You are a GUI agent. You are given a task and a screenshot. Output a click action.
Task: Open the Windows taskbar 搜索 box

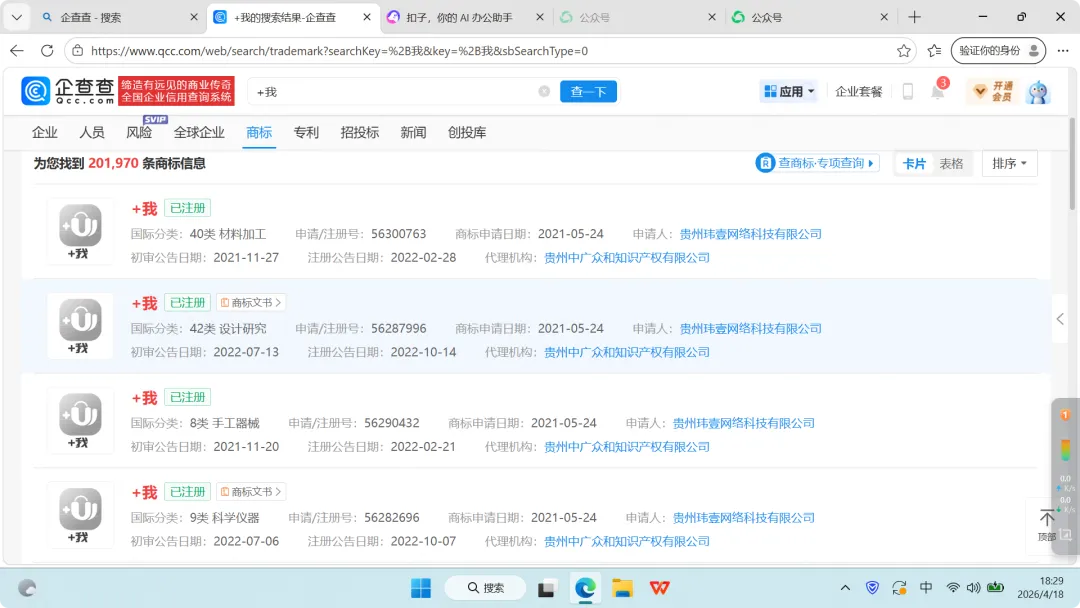pyautogui.click(x=486, y=588)
